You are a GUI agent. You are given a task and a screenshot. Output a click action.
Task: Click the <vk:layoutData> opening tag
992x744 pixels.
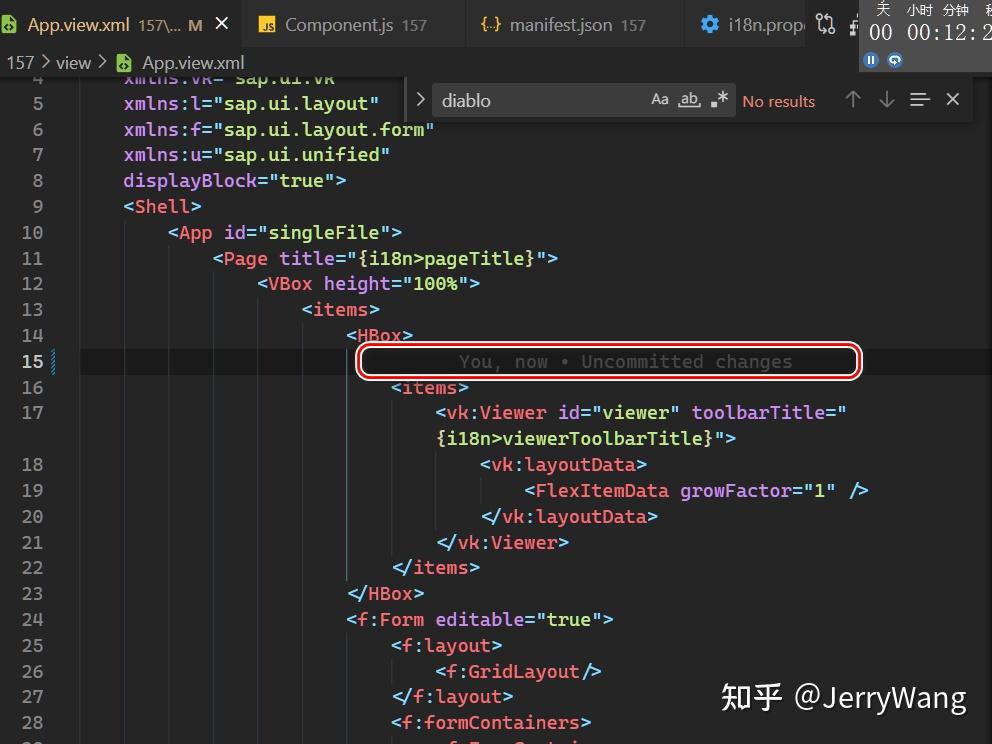(x=563, y=464)
